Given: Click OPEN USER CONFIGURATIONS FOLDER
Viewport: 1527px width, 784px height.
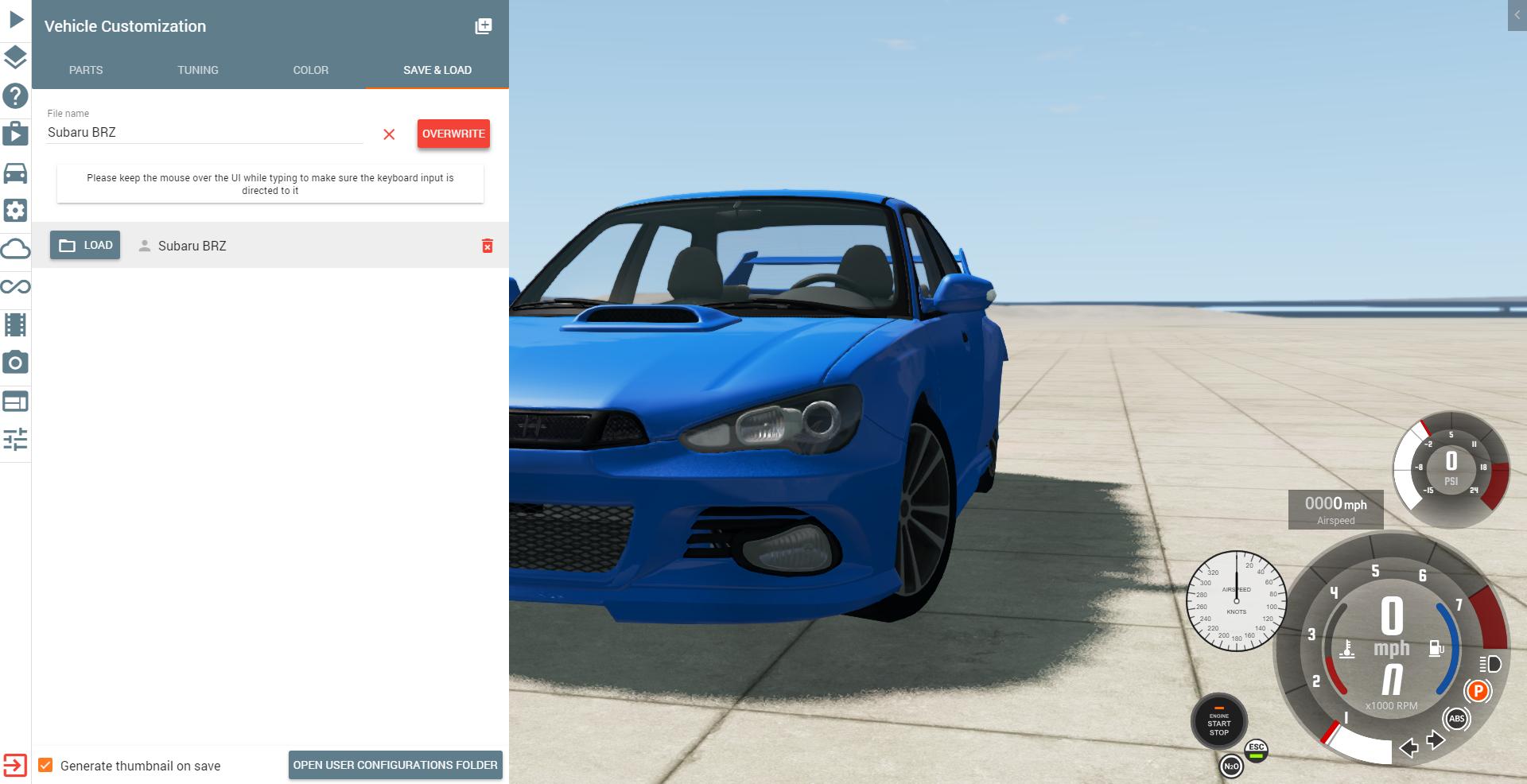Looking at the screenshot, I should coord(395,764).
